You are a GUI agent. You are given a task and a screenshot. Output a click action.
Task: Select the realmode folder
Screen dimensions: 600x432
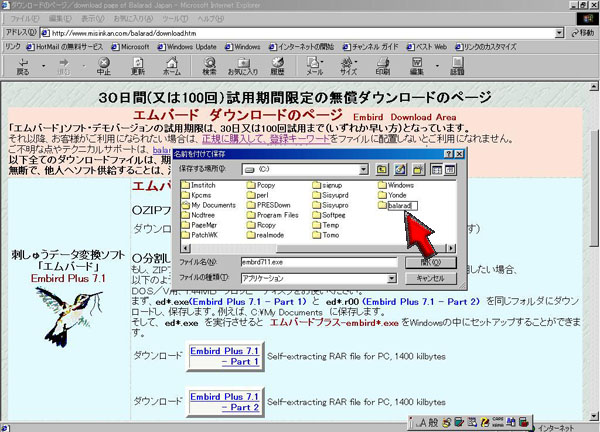tap(266, 235)
